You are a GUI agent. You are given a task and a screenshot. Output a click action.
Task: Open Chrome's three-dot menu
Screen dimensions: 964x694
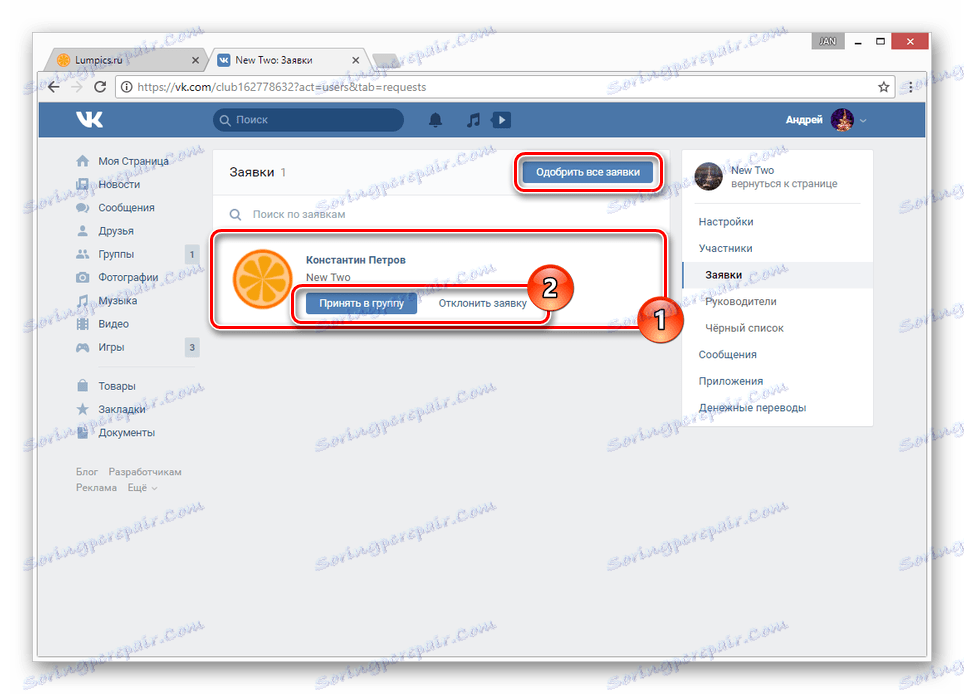coord(911,87)
